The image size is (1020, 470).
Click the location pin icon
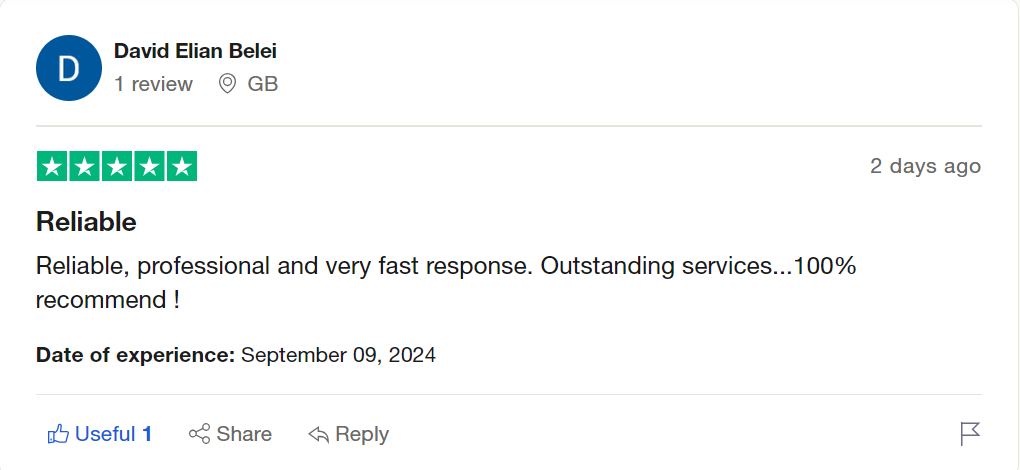coord(227,84)
